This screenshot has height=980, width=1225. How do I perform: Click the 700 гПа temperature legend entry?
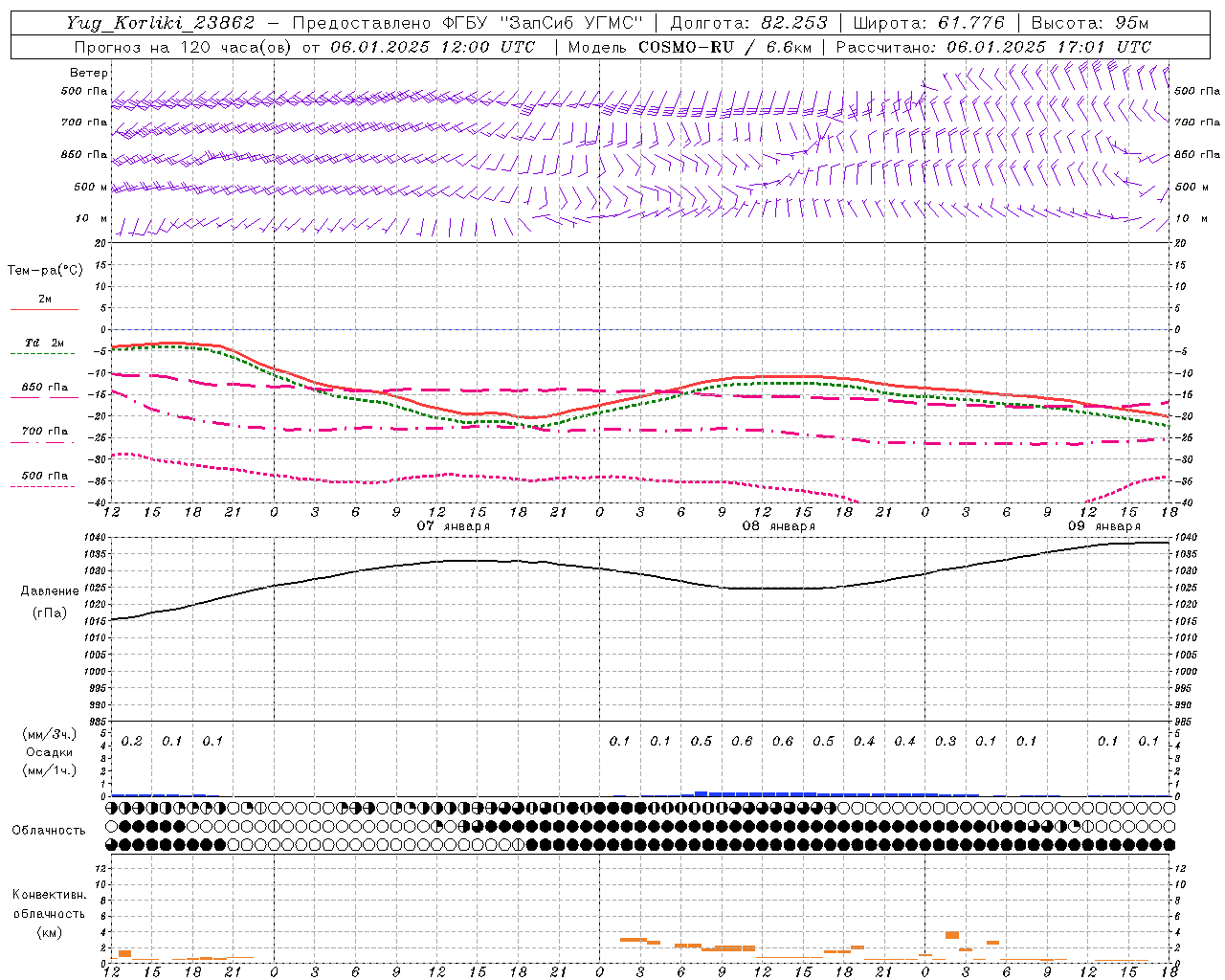click(45, 432)
